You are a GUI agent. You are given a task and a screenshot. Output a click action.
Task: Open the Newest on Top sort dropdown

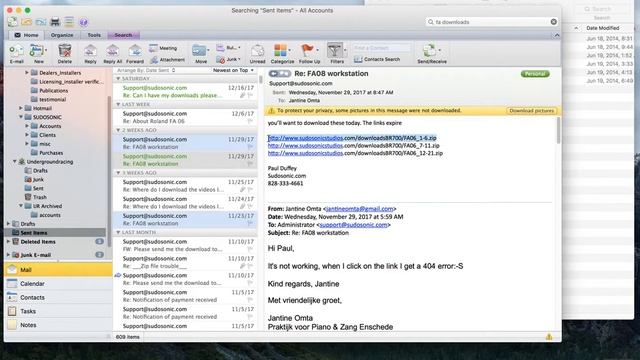233,70
